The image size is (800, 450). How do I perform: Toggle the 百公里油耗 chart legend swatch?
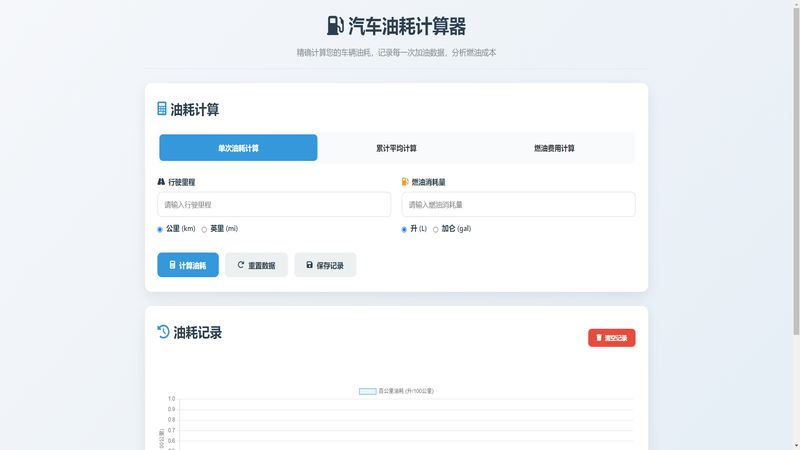pos(367,391)
